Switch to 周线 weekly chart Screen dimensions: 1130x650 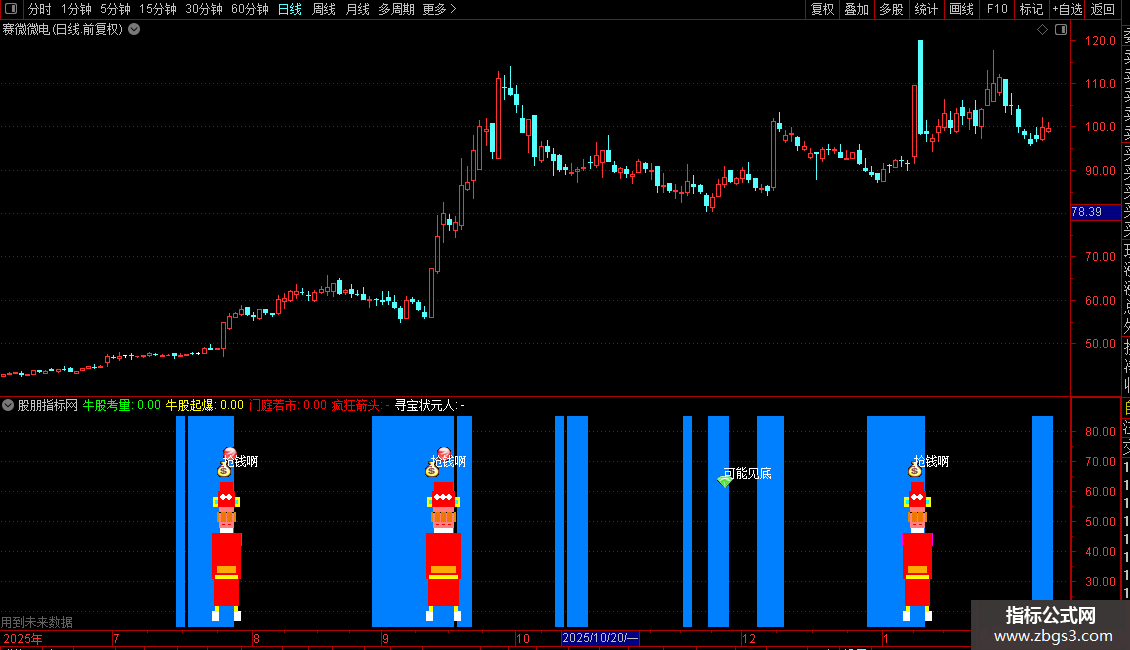pos(324,9)
